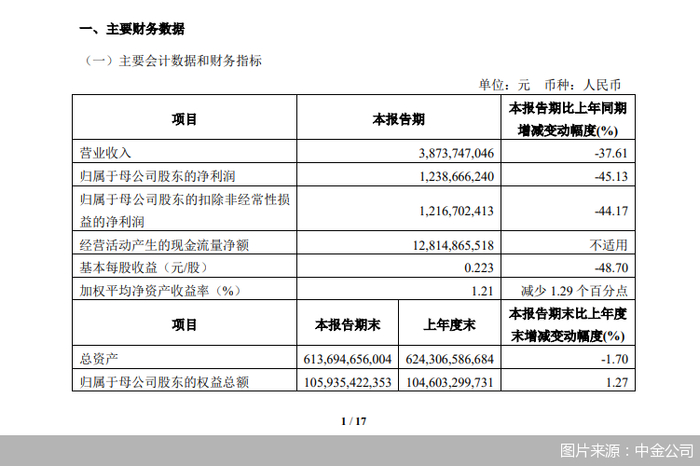
Task: Click the change value -45.13
Action: pyautogui.click(x=611, y=176)
